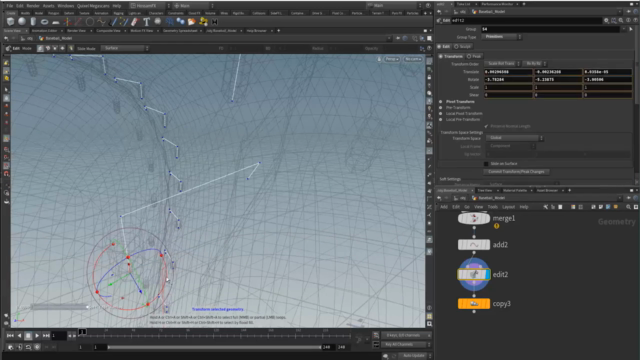This screenshot has width=640, height=360.
Task: Open the Transform Space dropdown
Action: coord(514,138)
